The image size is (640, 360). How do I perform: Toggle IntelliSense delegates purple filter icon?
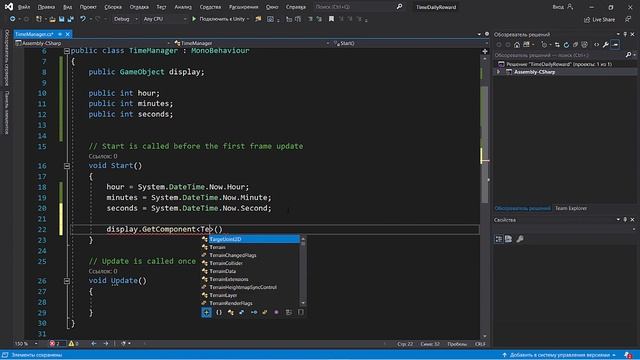[x=276, y=312]
